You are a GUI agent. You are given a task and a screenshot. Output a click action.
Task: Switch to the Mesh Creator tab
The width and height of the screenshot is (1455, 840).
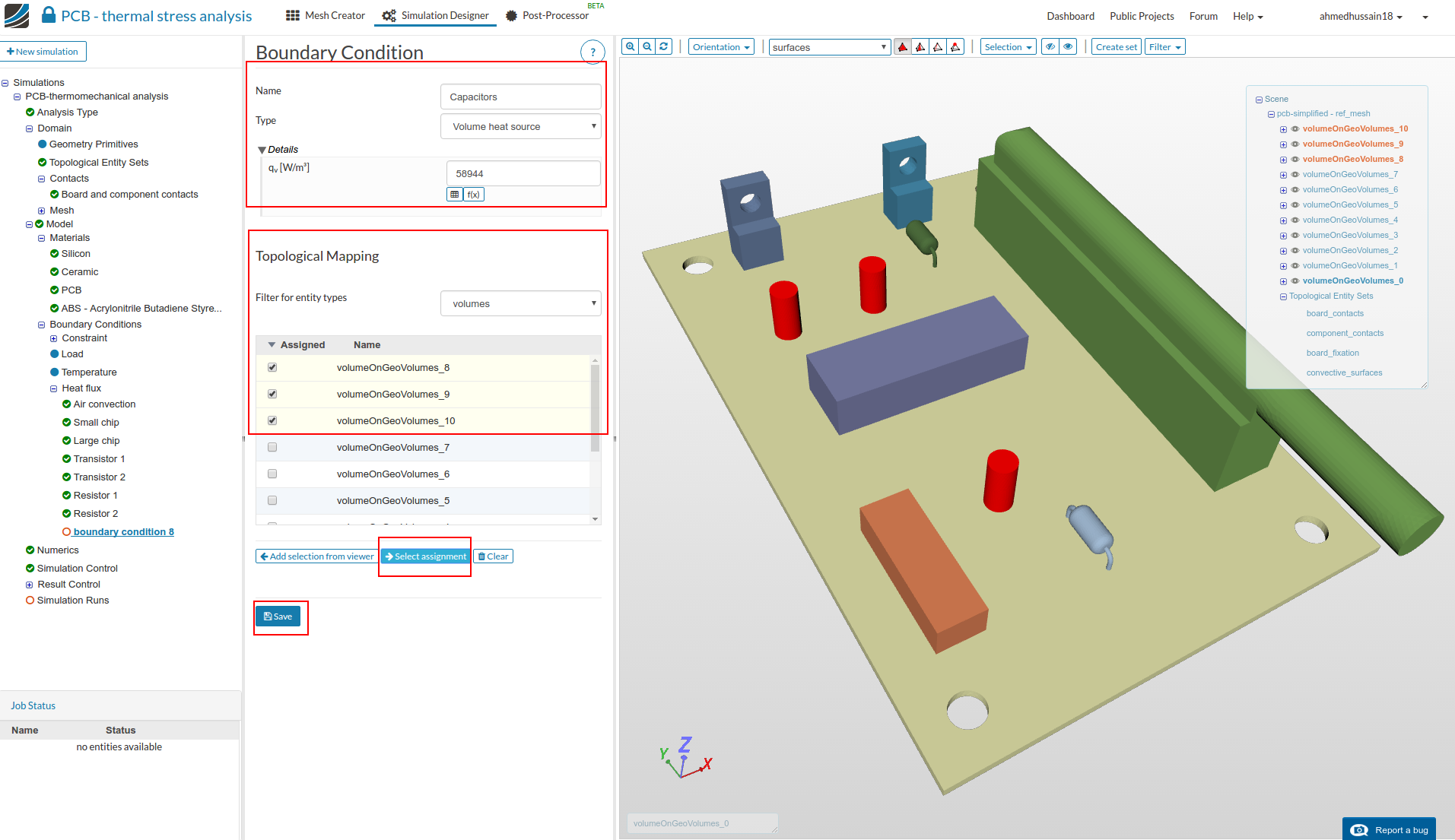pos(326,16)
